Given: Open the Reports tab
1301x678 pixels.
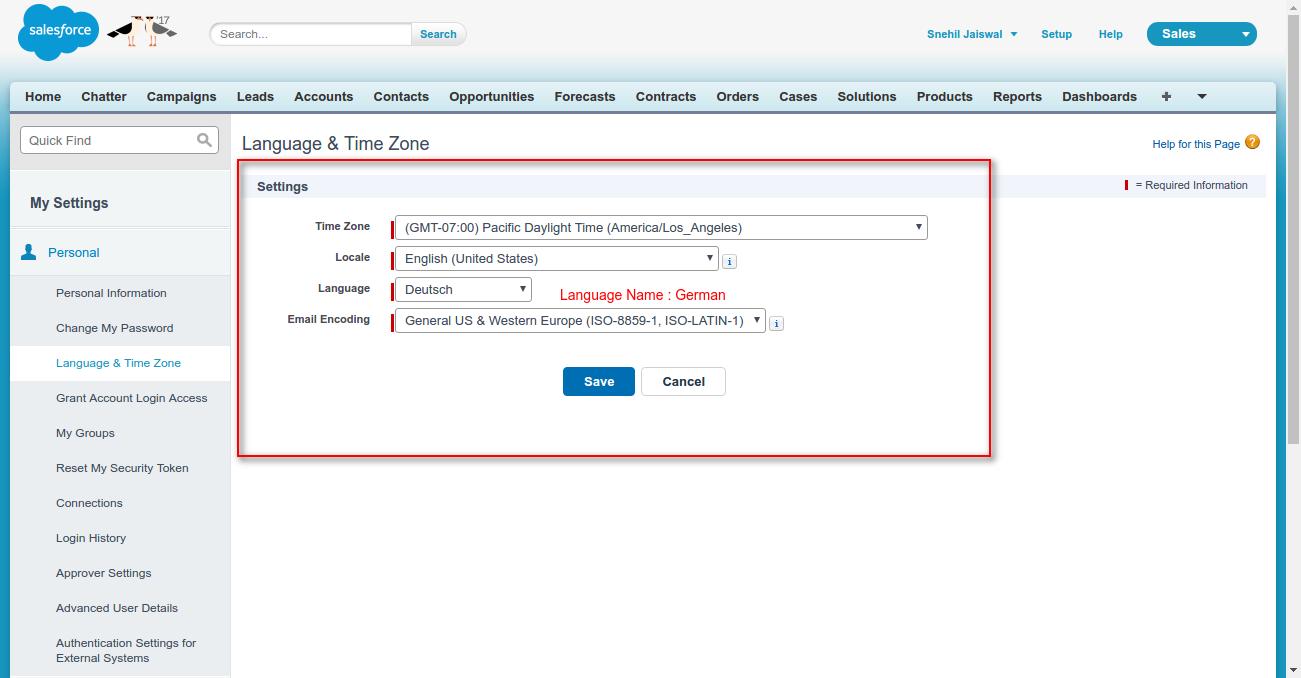Looking at the screenshot, I should (1016, 96).
